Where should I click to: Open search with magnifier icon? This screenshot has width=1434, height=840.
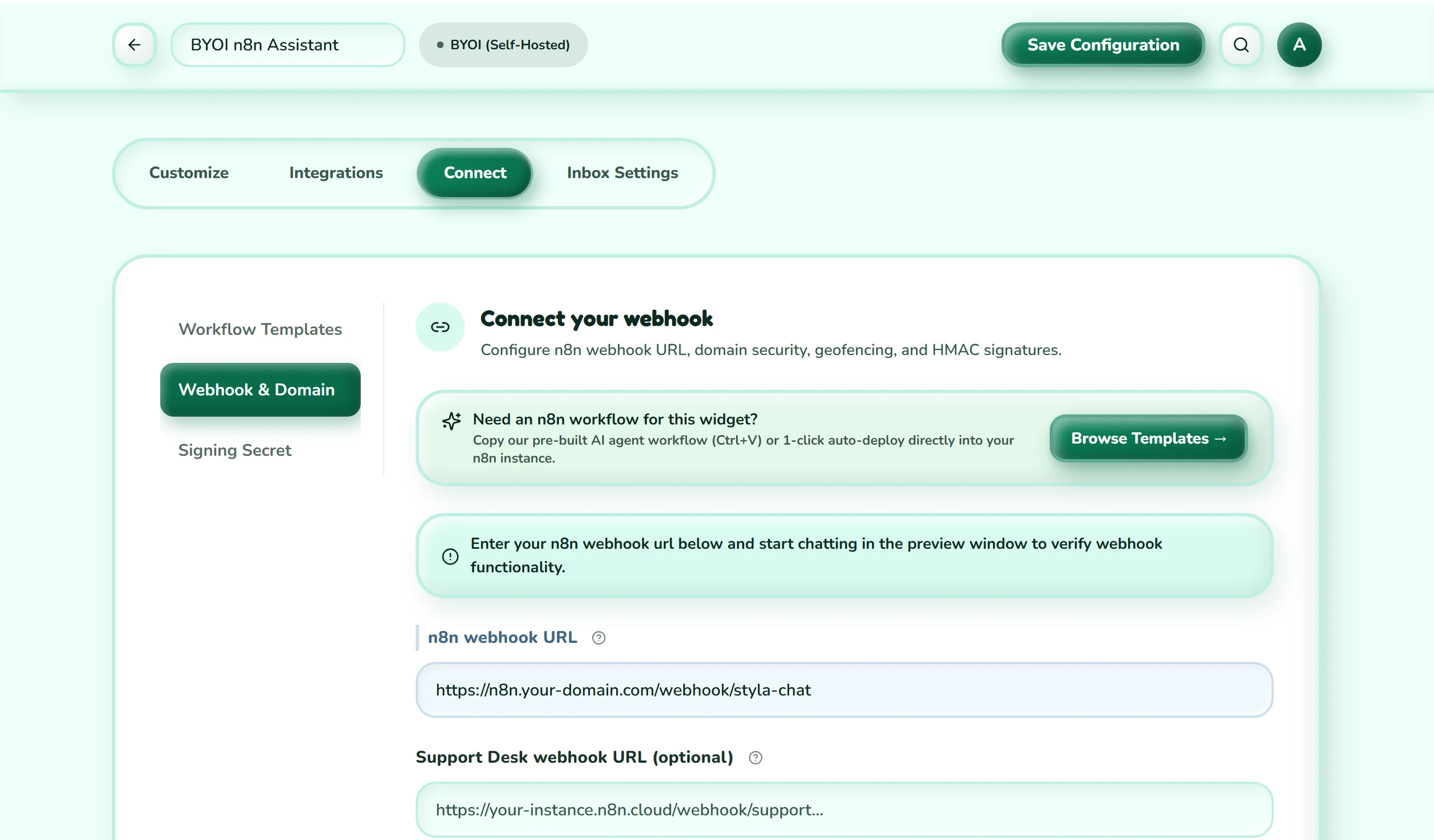[x=1241, y=45]
